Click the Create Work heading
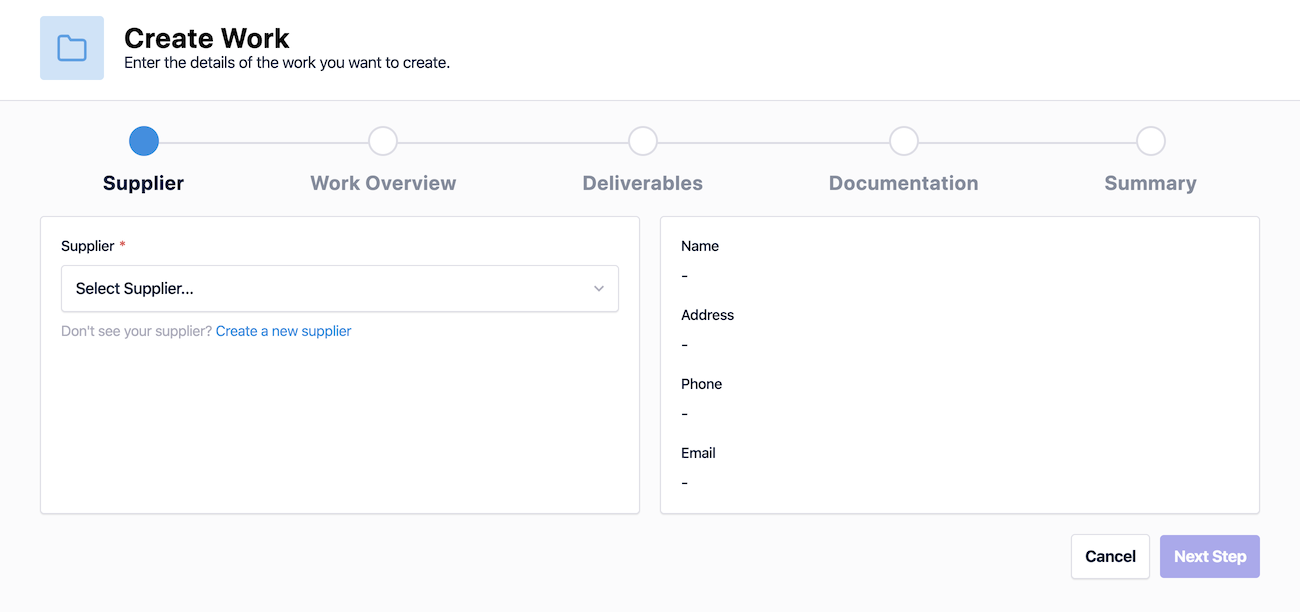The image size is (1300, 612). [x=207, y=38]
